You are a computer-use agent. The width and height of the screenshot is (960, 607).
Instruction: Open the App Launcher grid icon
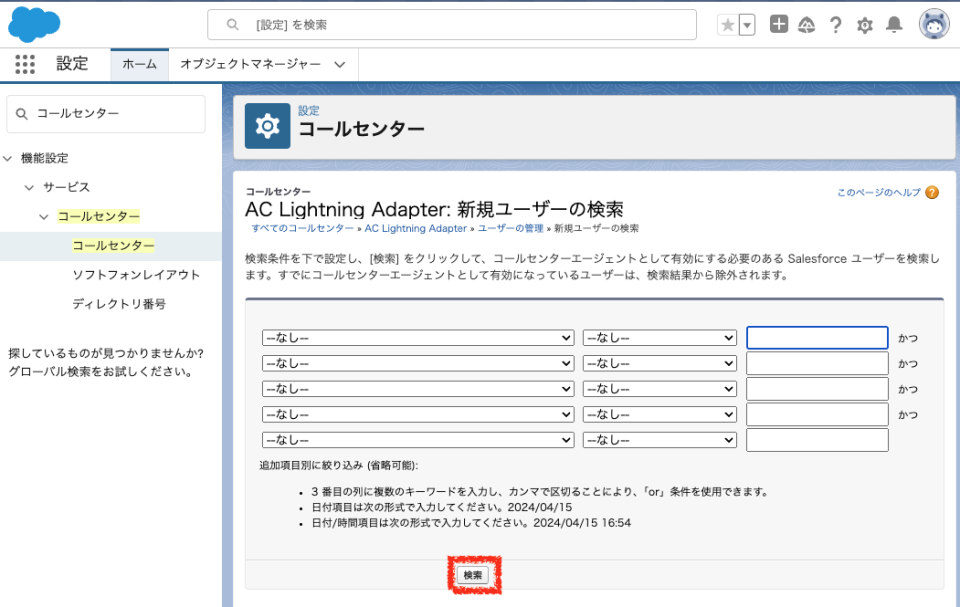tap(25, 64)
